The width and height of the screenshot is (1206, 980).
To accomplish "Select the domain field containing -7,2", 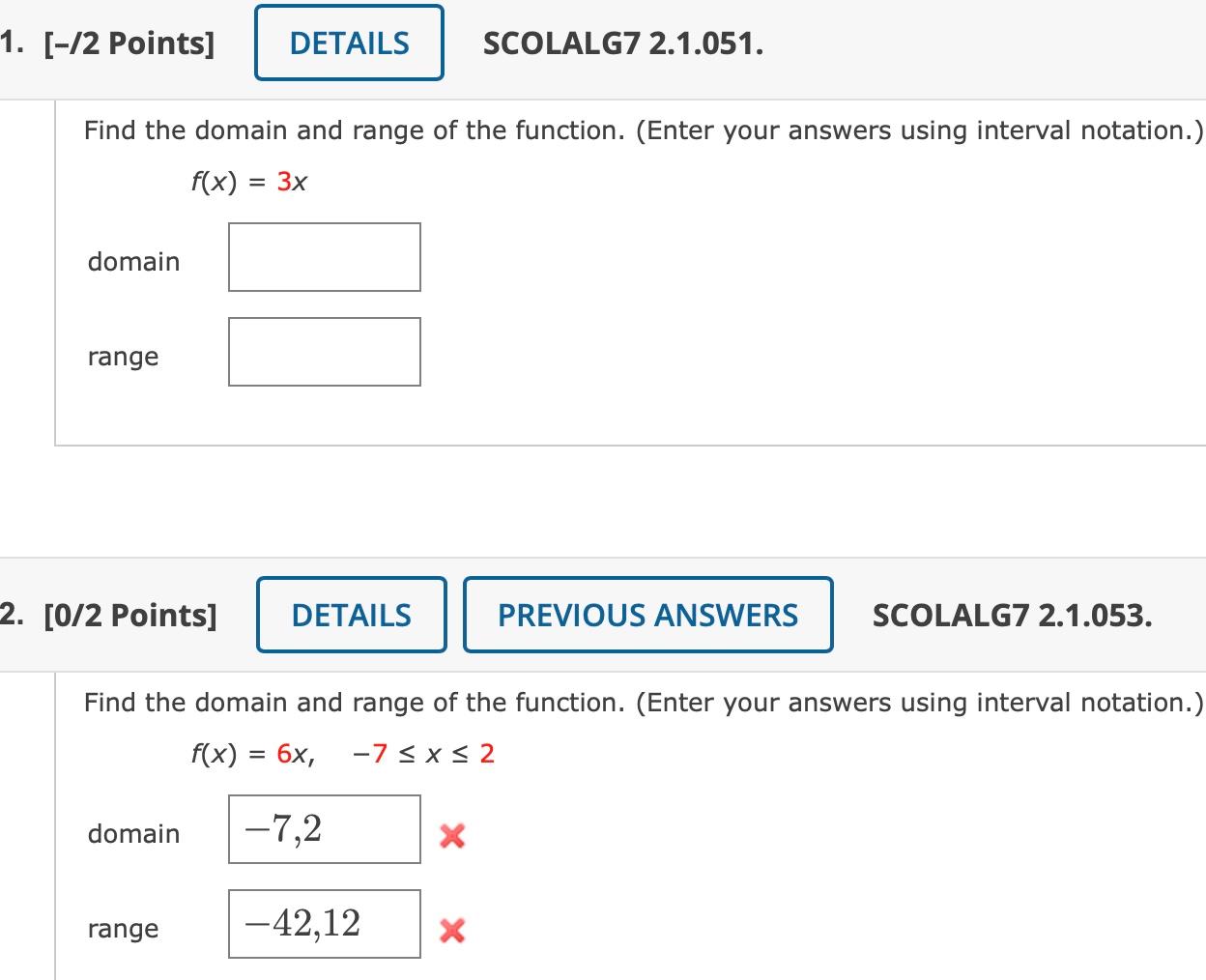I will [324, 829].
